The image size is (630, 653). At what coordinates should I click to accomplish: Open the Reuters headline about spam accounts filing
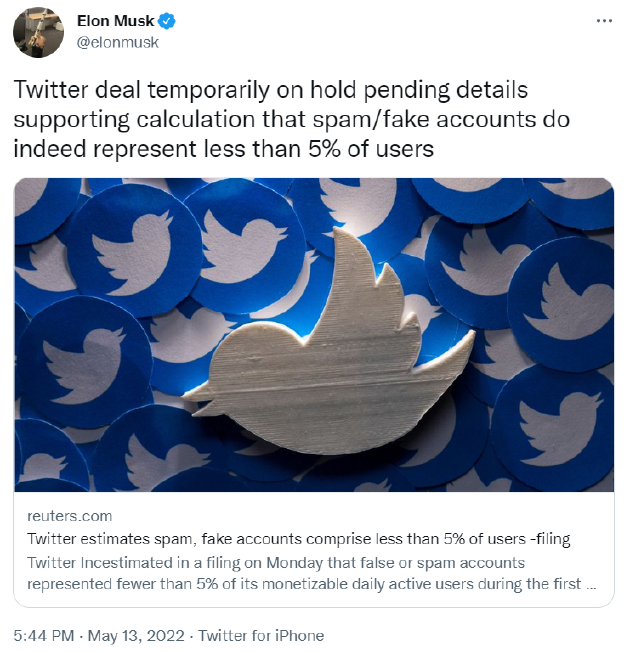(299, 539)
